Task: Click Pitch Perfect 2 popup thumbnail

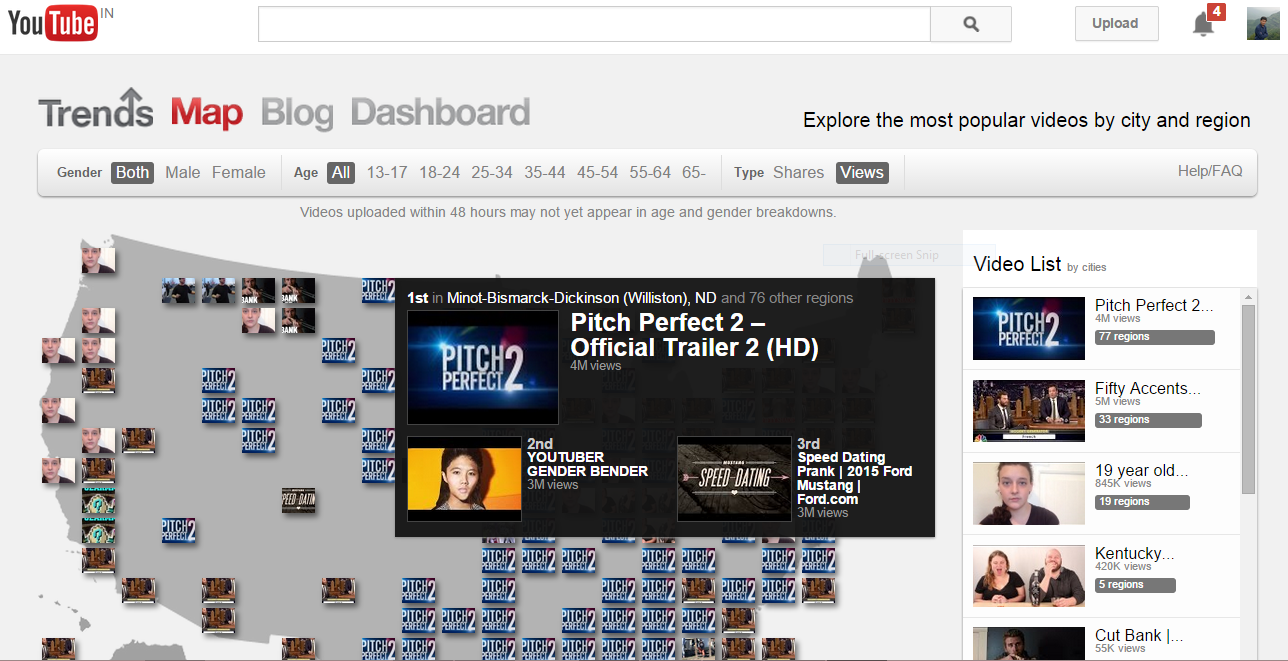Action: pyautogui.click(x=483, y=367)
